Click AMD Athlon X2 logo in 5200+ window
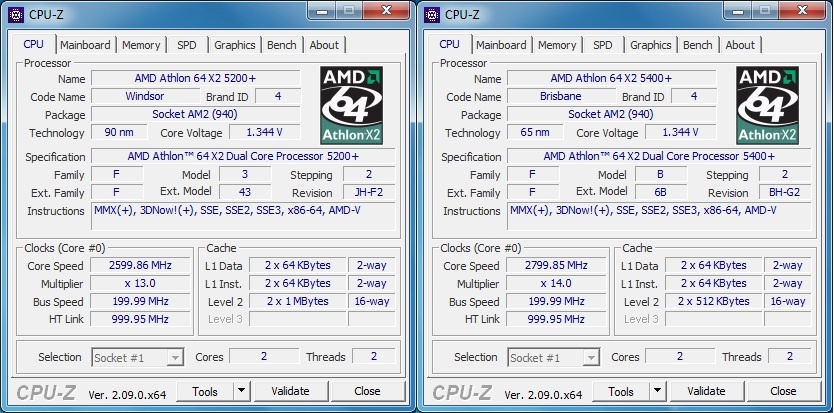The height and width of the screenshot is (413, 834). [352, 105]
